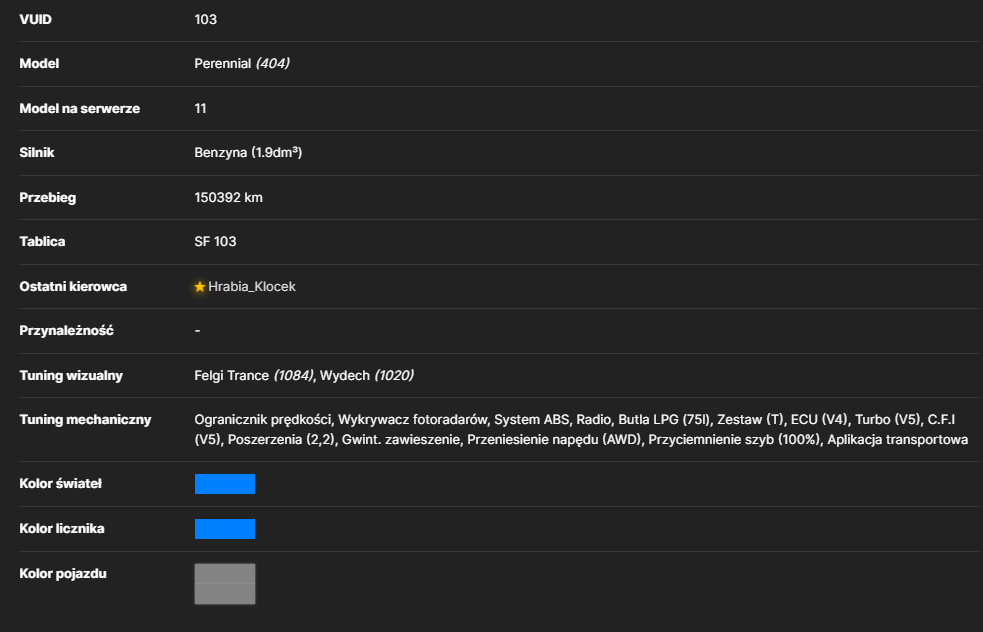Viewport: 983px width, 632px height.
Task: Select the blue Kolor świateł swatch
Action: tap(225, 484)
